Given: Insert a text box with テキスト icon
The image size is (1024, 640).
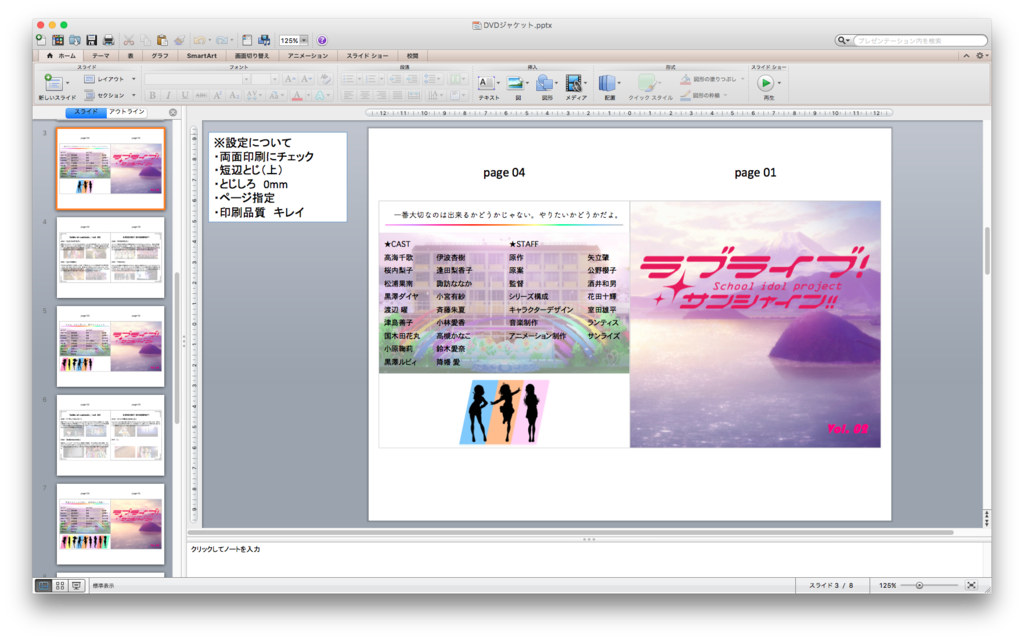Looking at the screenshot, I should [486, 83].
